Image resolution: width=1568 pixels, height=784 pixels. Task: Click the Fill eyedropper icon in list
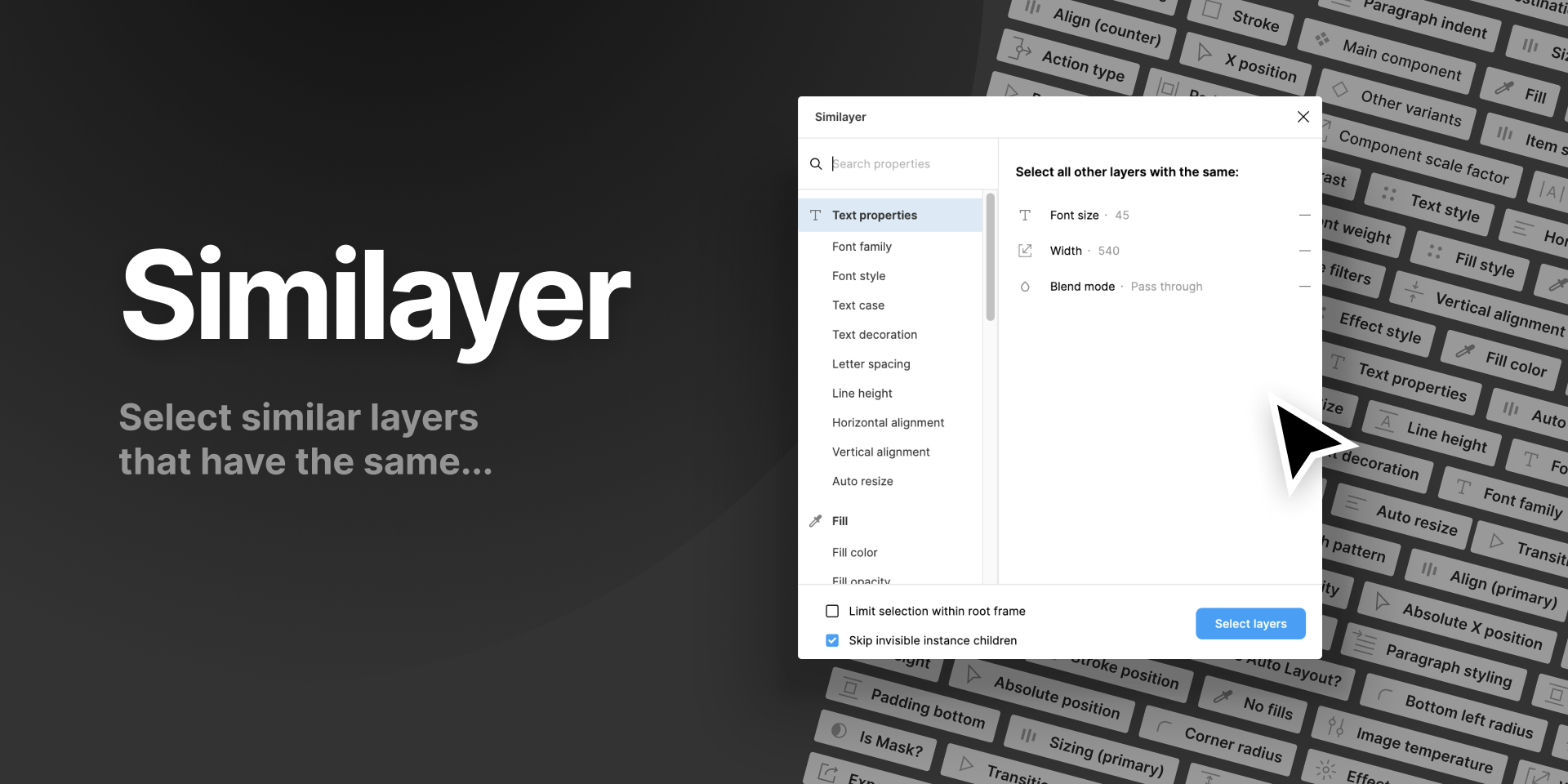pyautogui.click(x=815, y=521)
